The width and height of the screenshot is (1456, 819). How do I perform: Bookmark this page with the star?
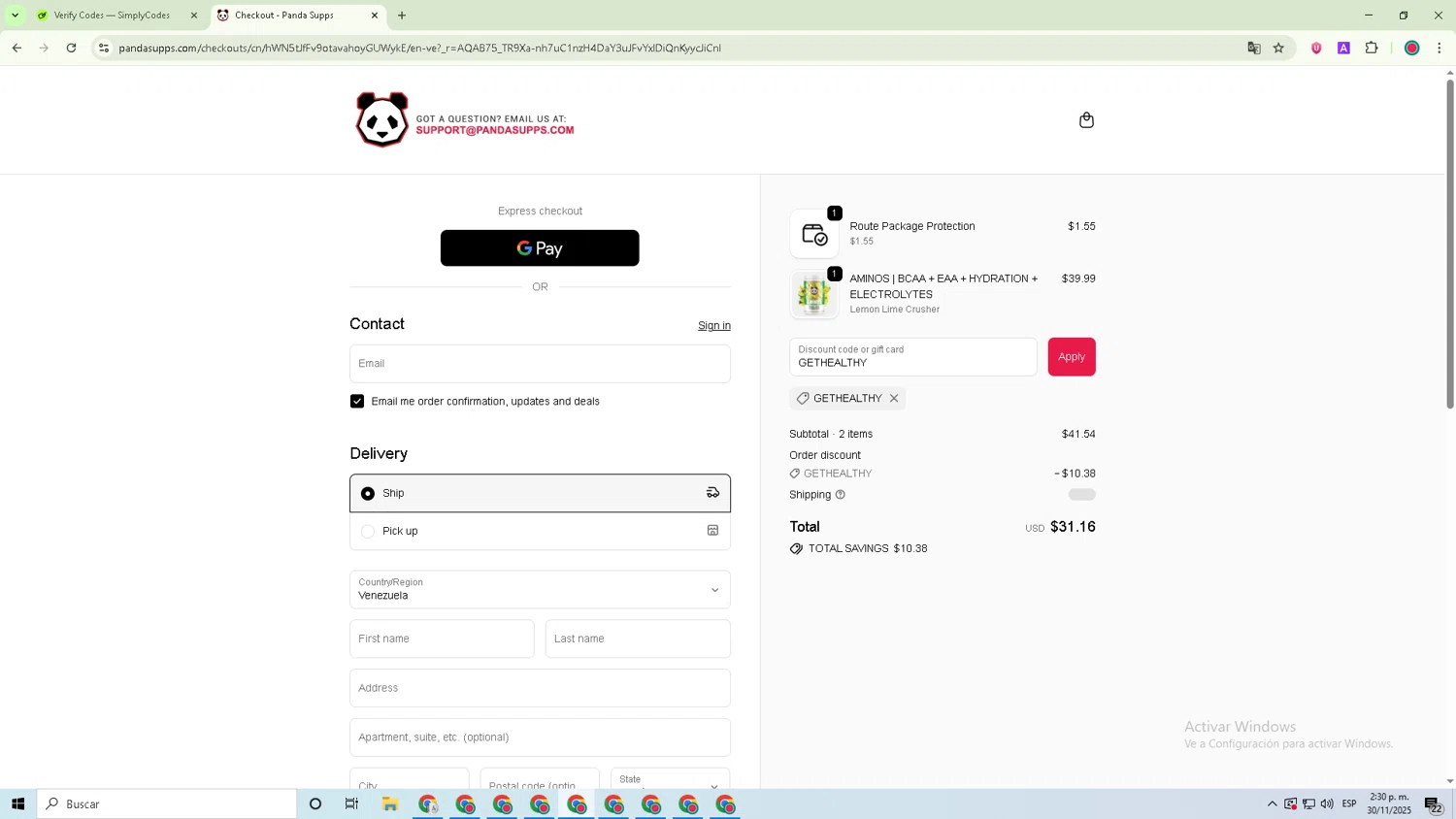point(1278,48)
